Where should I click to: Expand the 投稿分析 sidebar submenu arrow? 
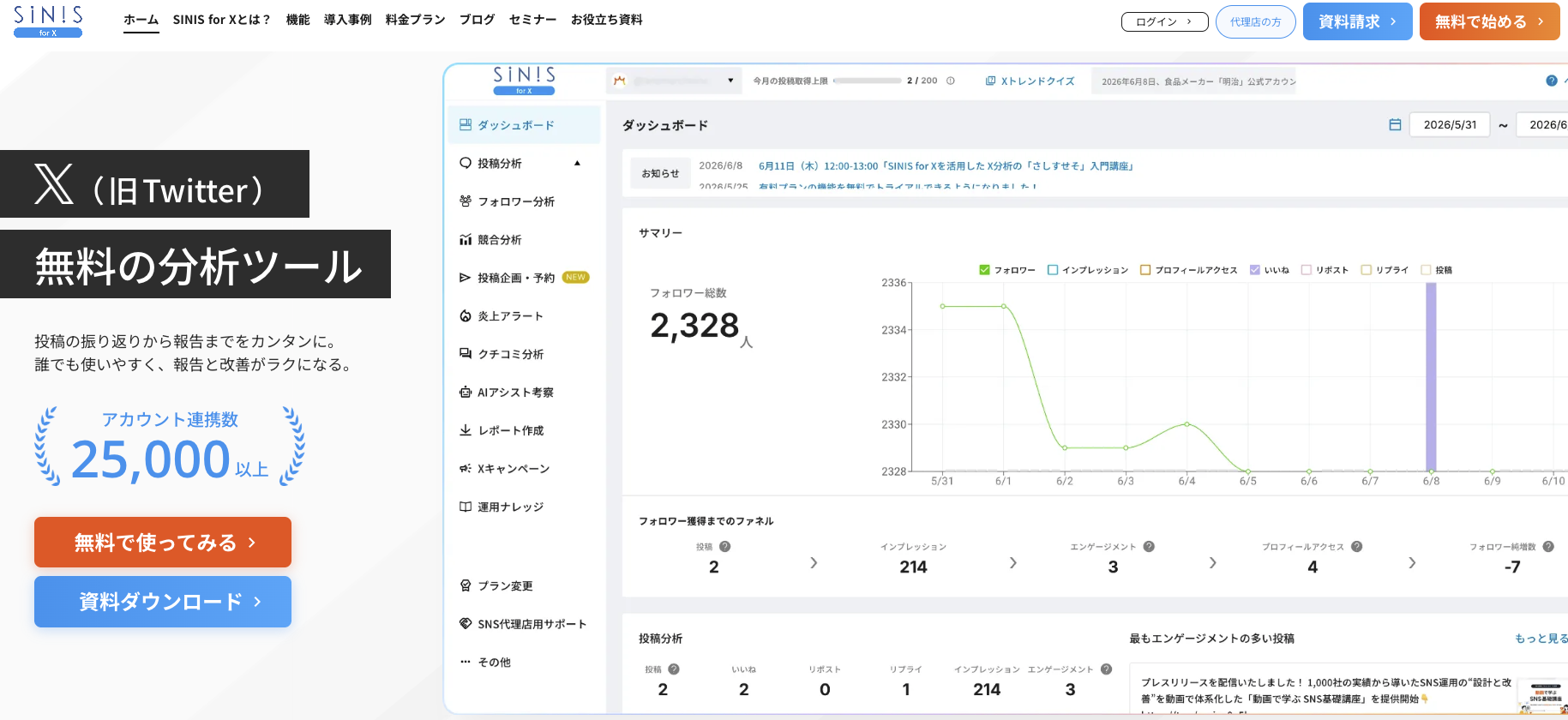coord(577,163)
